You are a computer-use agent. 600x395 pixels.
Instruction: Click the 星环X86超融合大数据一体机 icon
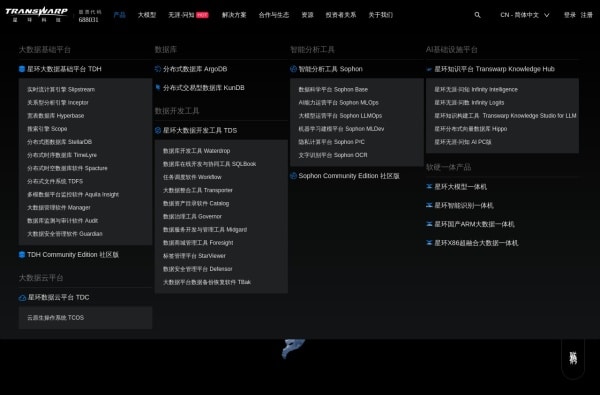click(x=429, y=243)
